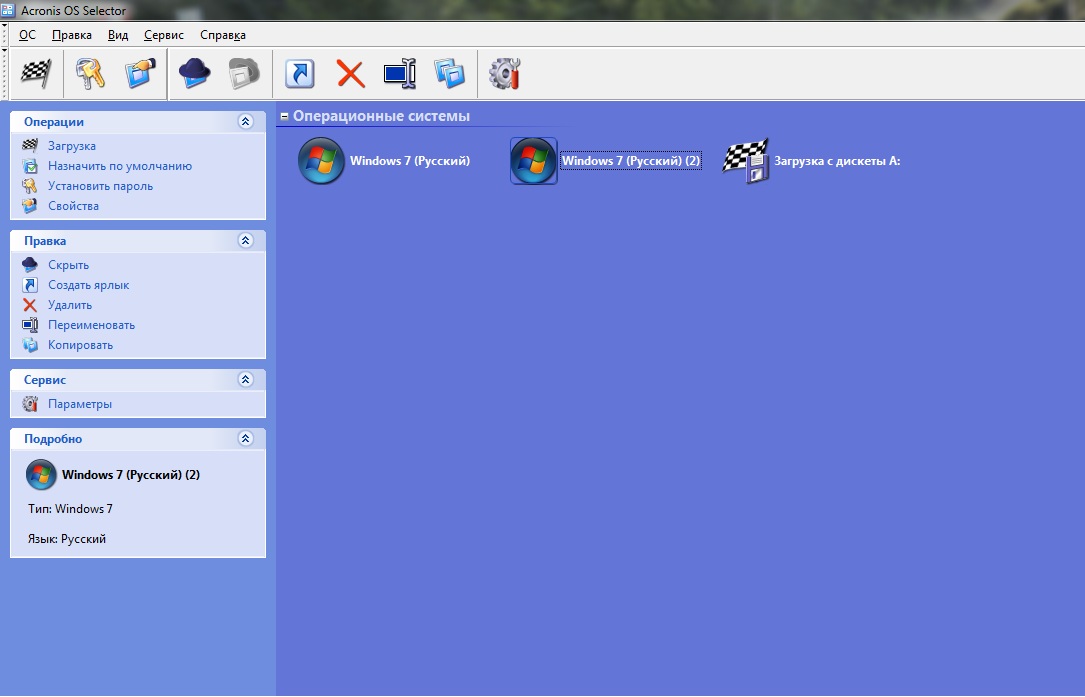
Task: Click the grayed-out Unhide toolbar icon
Action: pos(244,73)
